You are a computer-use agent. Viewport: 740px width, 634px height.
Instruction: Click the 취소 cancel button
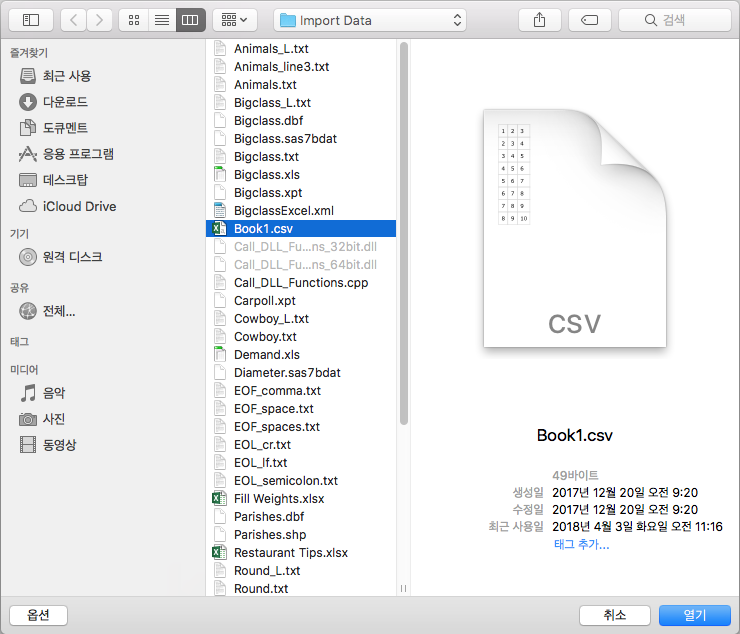click(615, 615)
